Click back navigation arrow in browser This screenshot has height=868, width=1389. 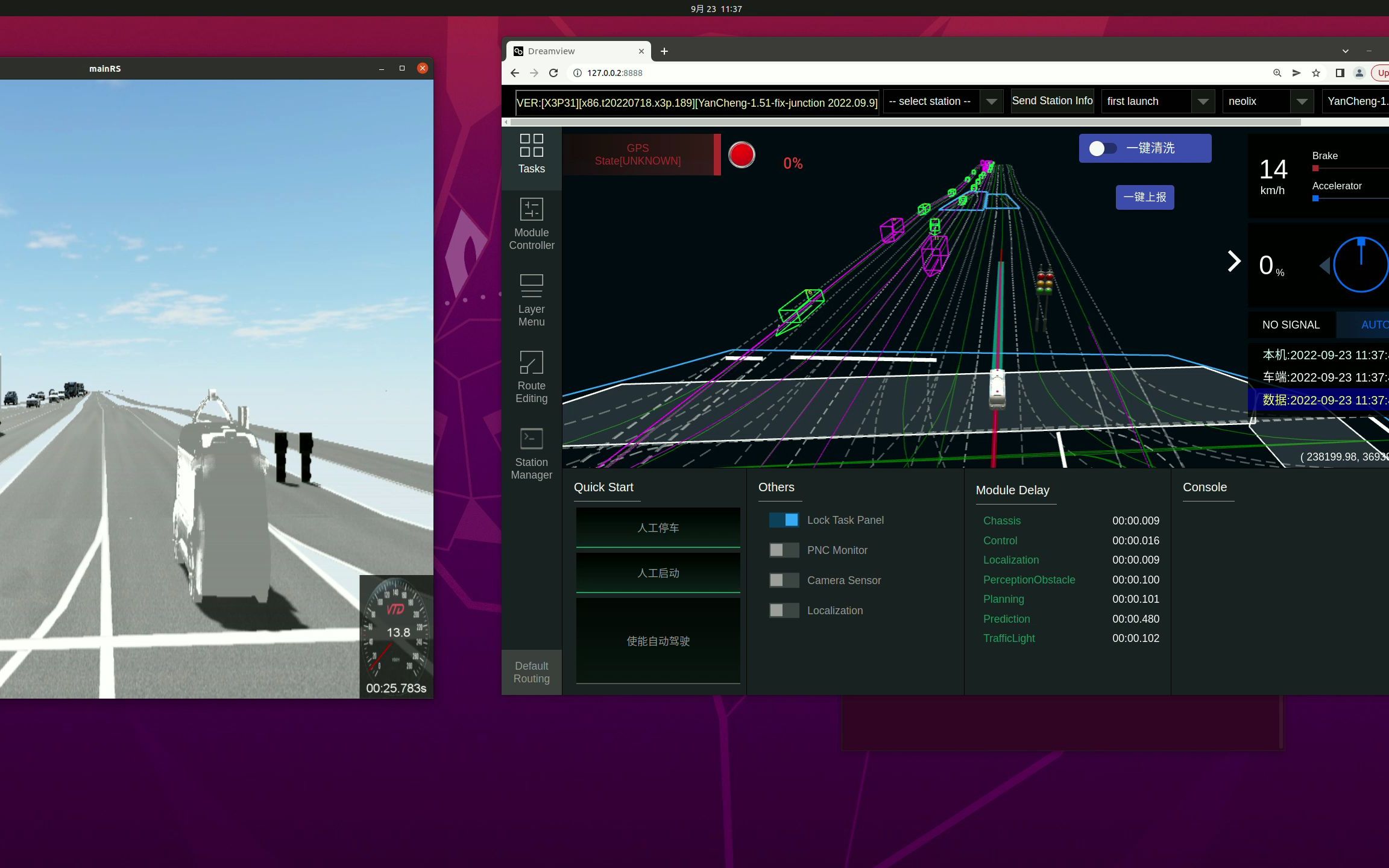[x=515, y=72]
